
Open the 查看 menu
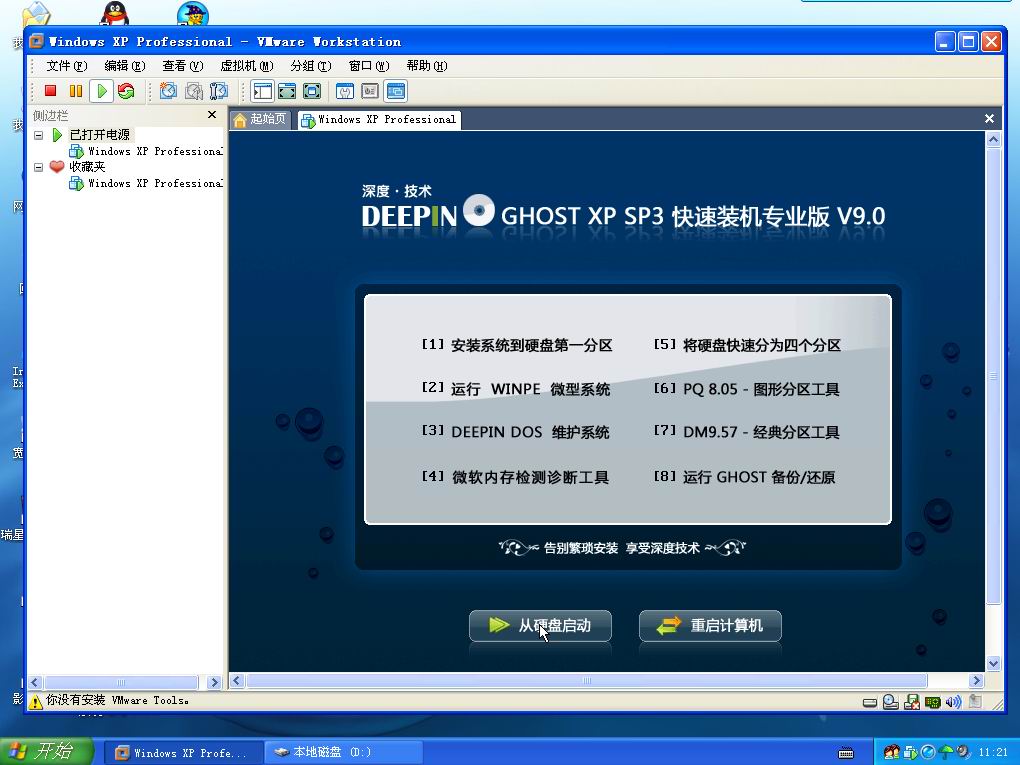pyautogui.click(x=182, y=66)
